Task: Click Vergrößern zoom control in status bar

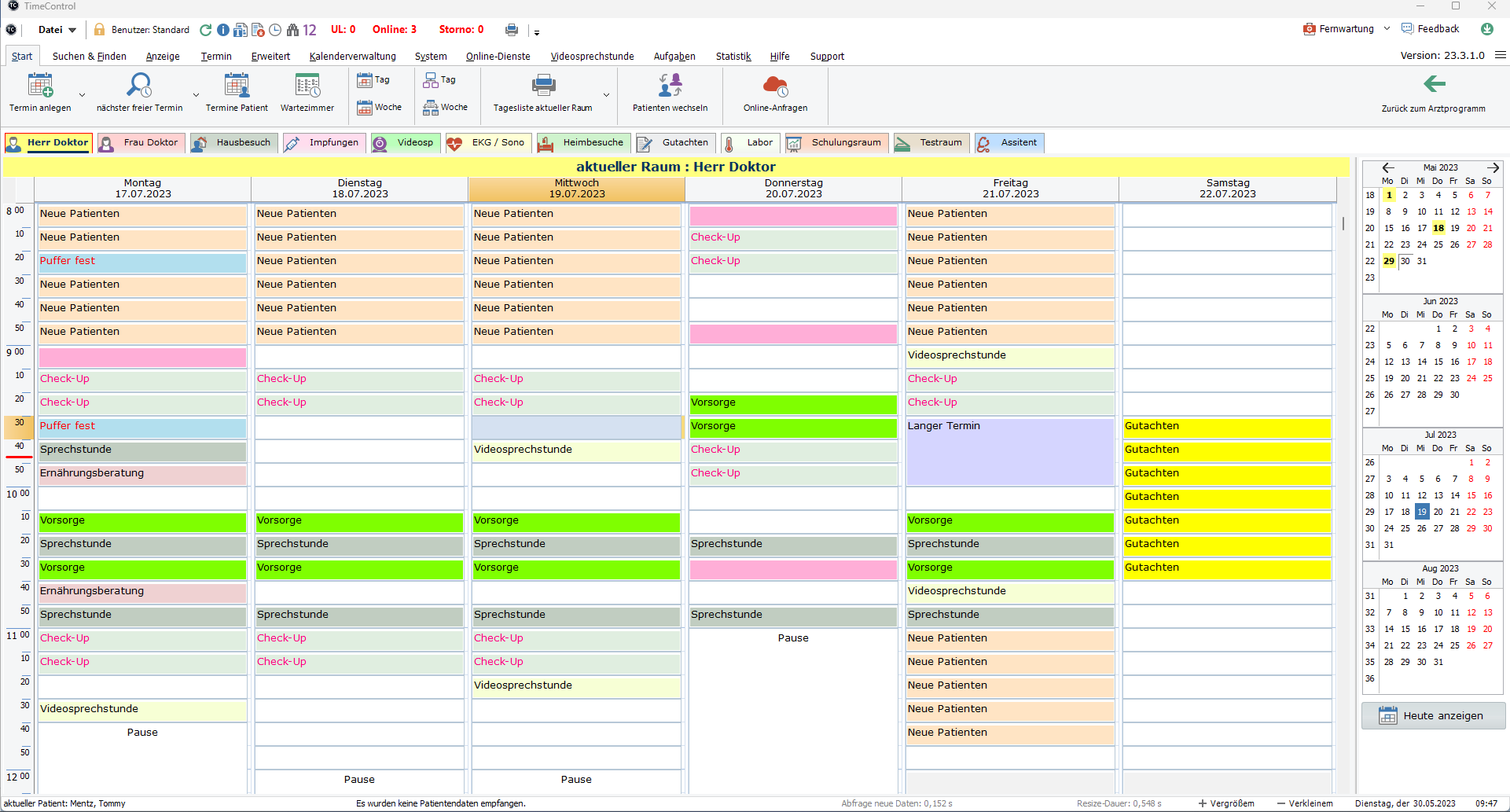Action: (x=1226, y=803)
